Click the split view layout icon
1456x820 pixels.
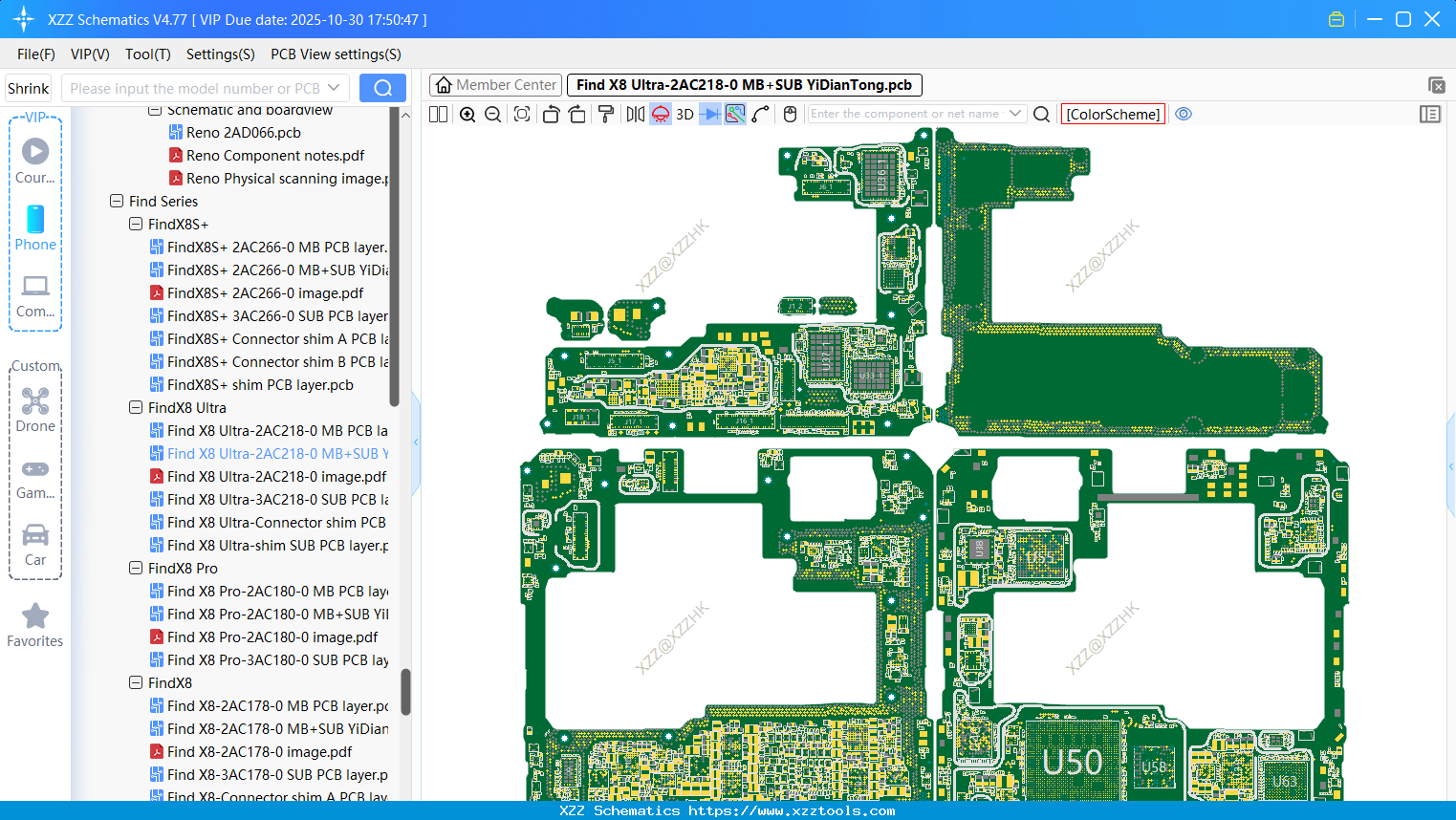pyautogui.click(x=439, y=115)
